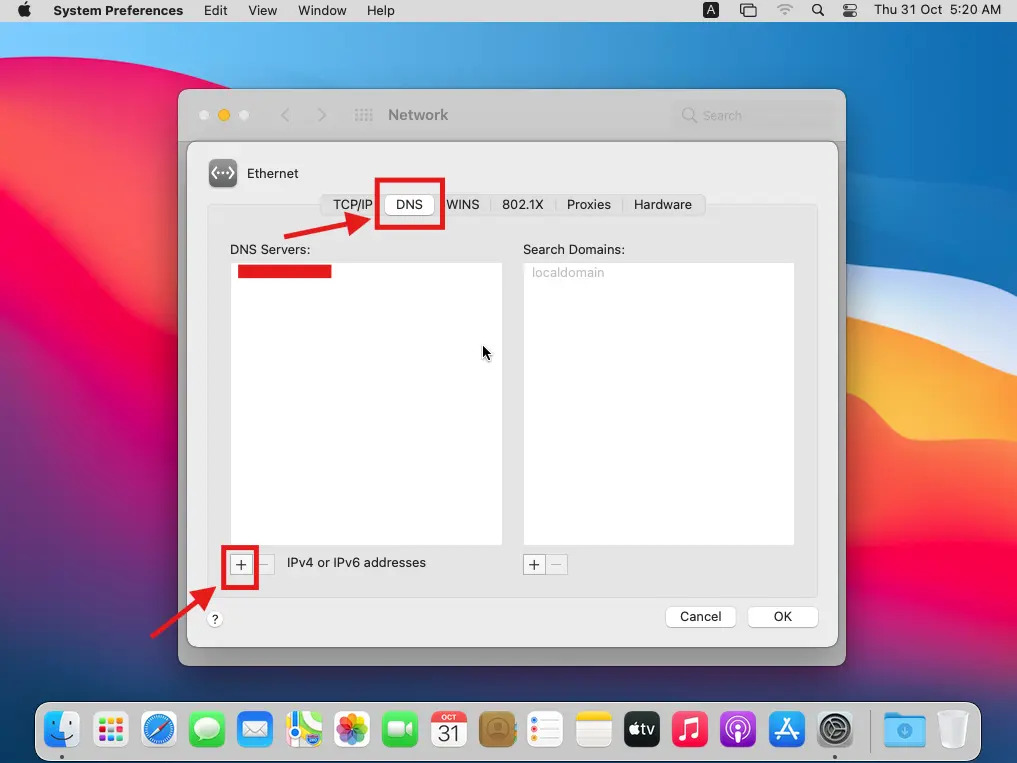Open Apple TV from the Dock
The width and height of the screenshot is (1017, 763).
(x=641, y=730)
